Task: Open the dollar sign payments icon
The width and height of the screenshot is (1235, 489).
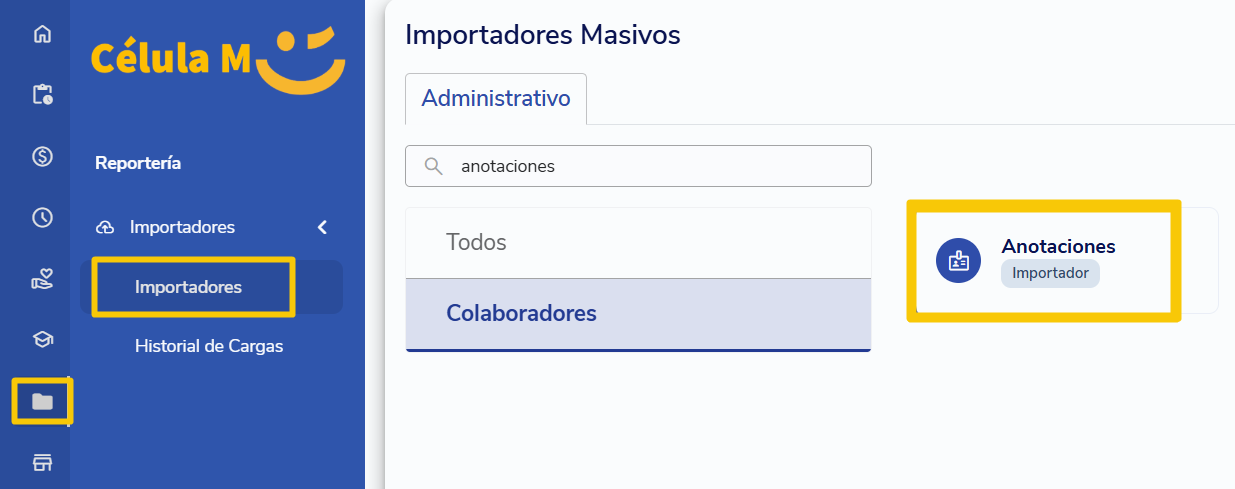Action: (x=42, y=156)
